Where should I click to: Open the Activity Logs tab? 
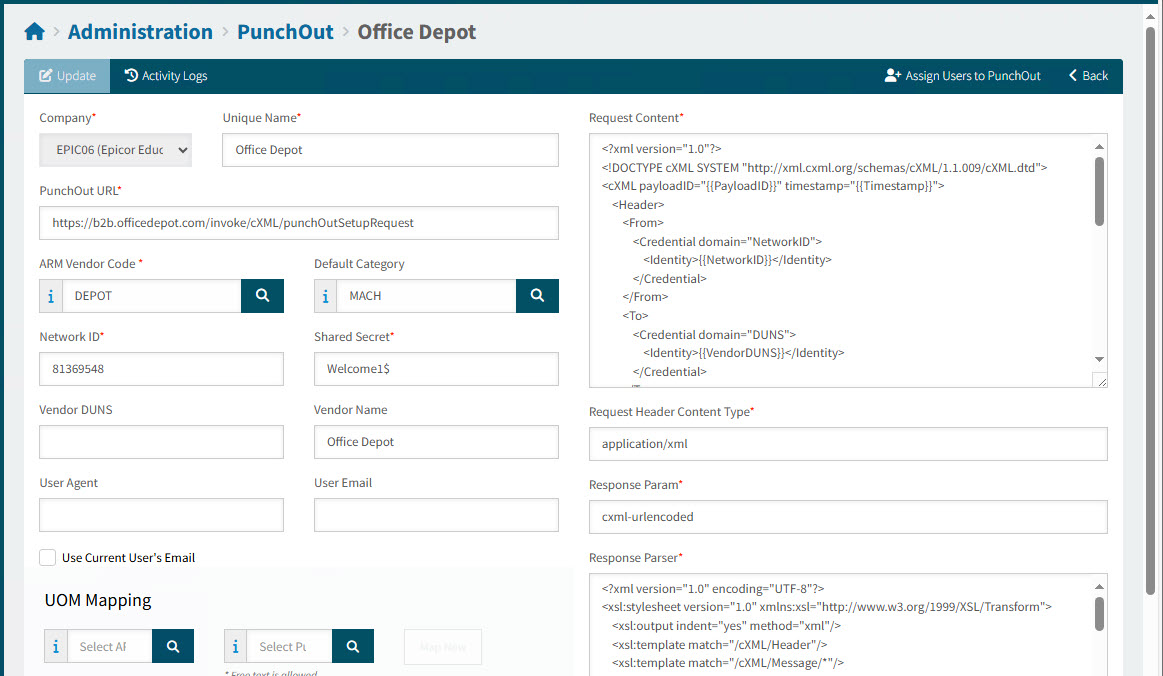166,76
